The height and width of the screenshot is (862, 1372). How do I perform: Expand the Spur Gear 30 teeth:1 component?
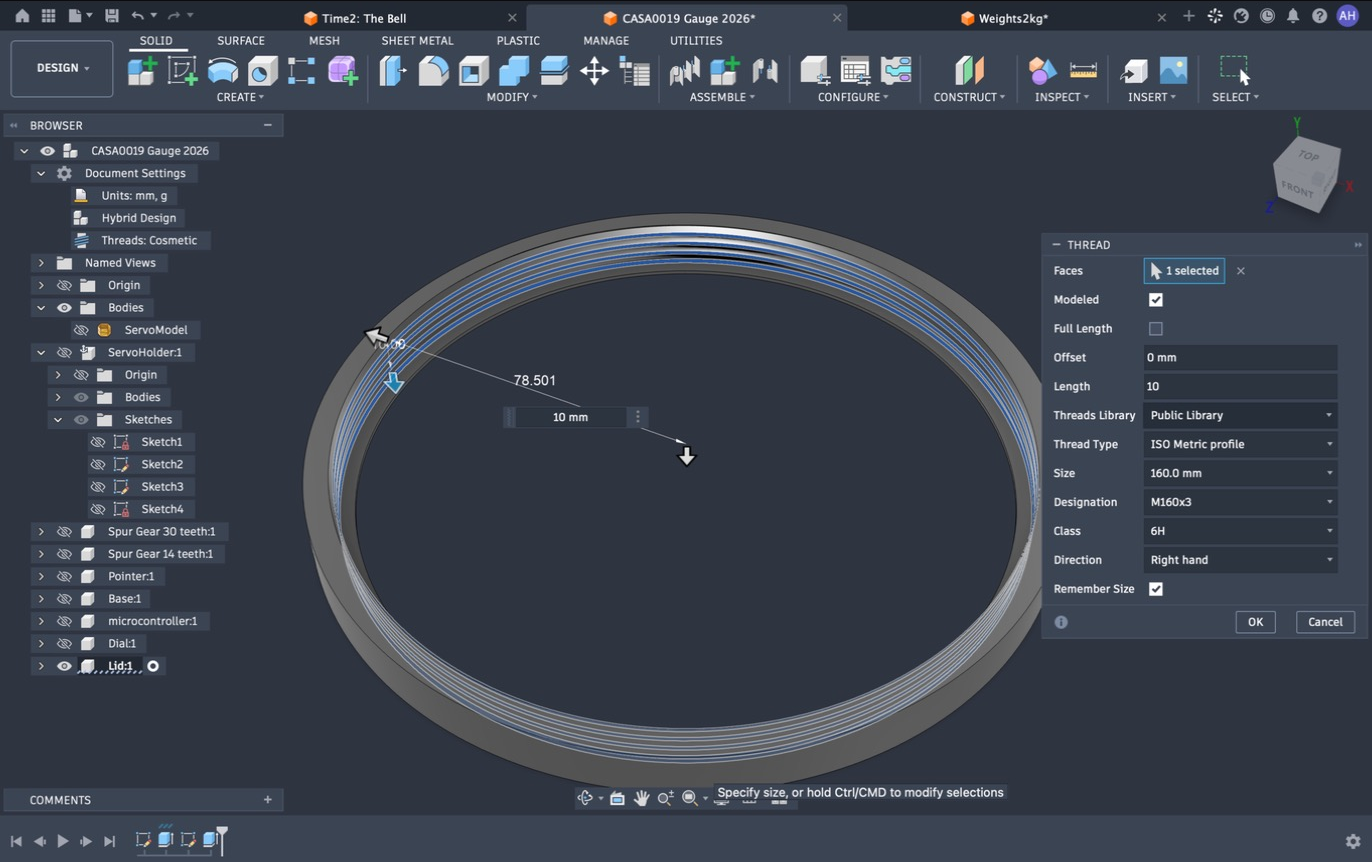(x=41, y=532)
